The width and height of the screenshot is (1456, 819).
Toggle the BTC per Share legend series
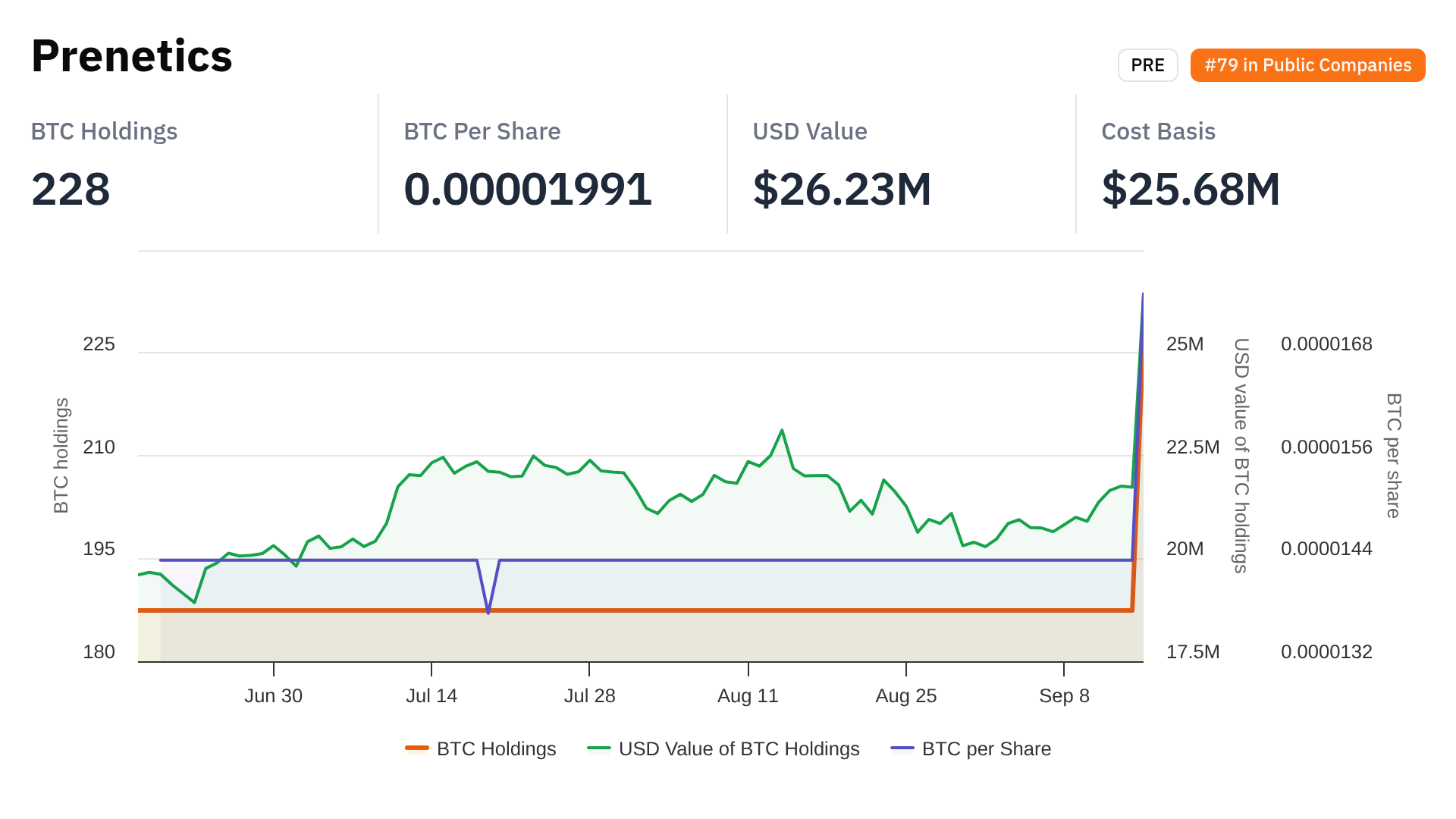pyautogui.click(x=986, y=748)
